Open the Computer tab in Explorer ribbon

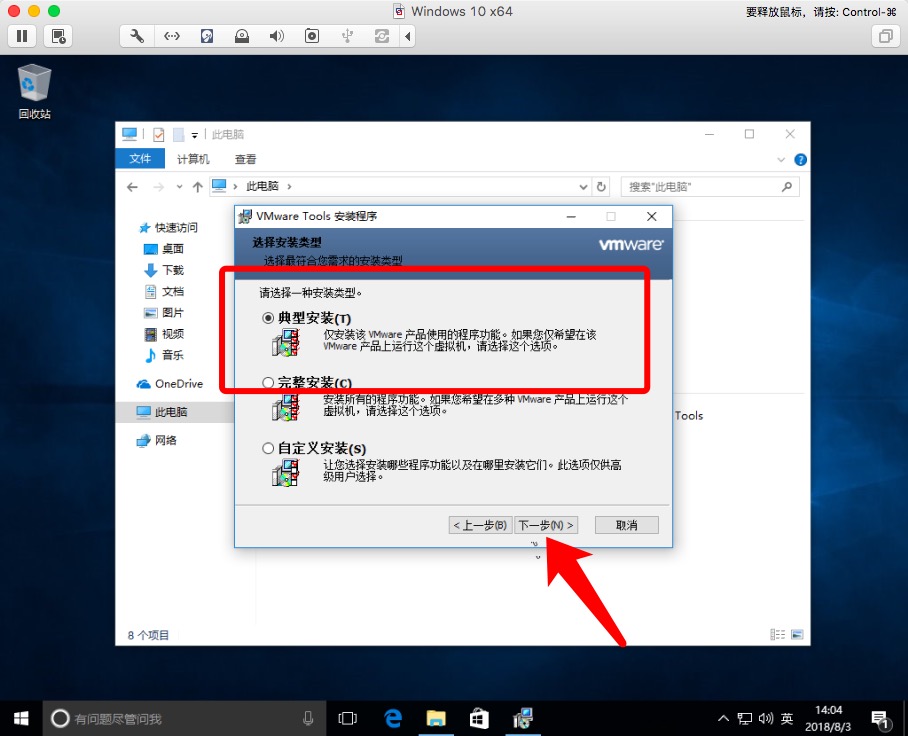(x=193, y=159)
